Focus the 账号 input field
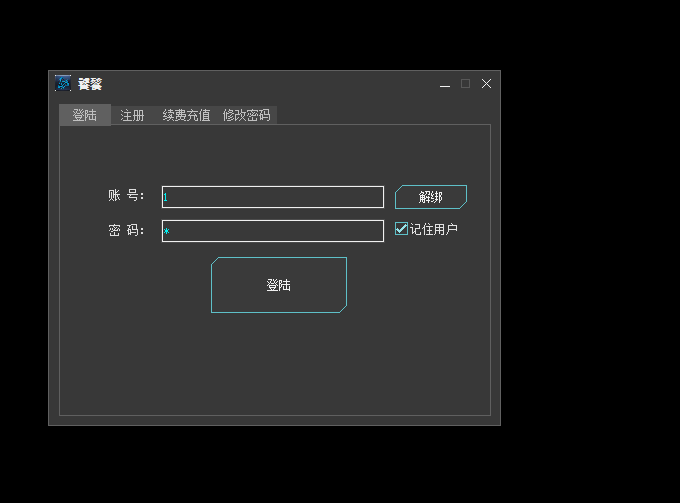The height and width of the screenshot is (503, 680). pos(273,197)
